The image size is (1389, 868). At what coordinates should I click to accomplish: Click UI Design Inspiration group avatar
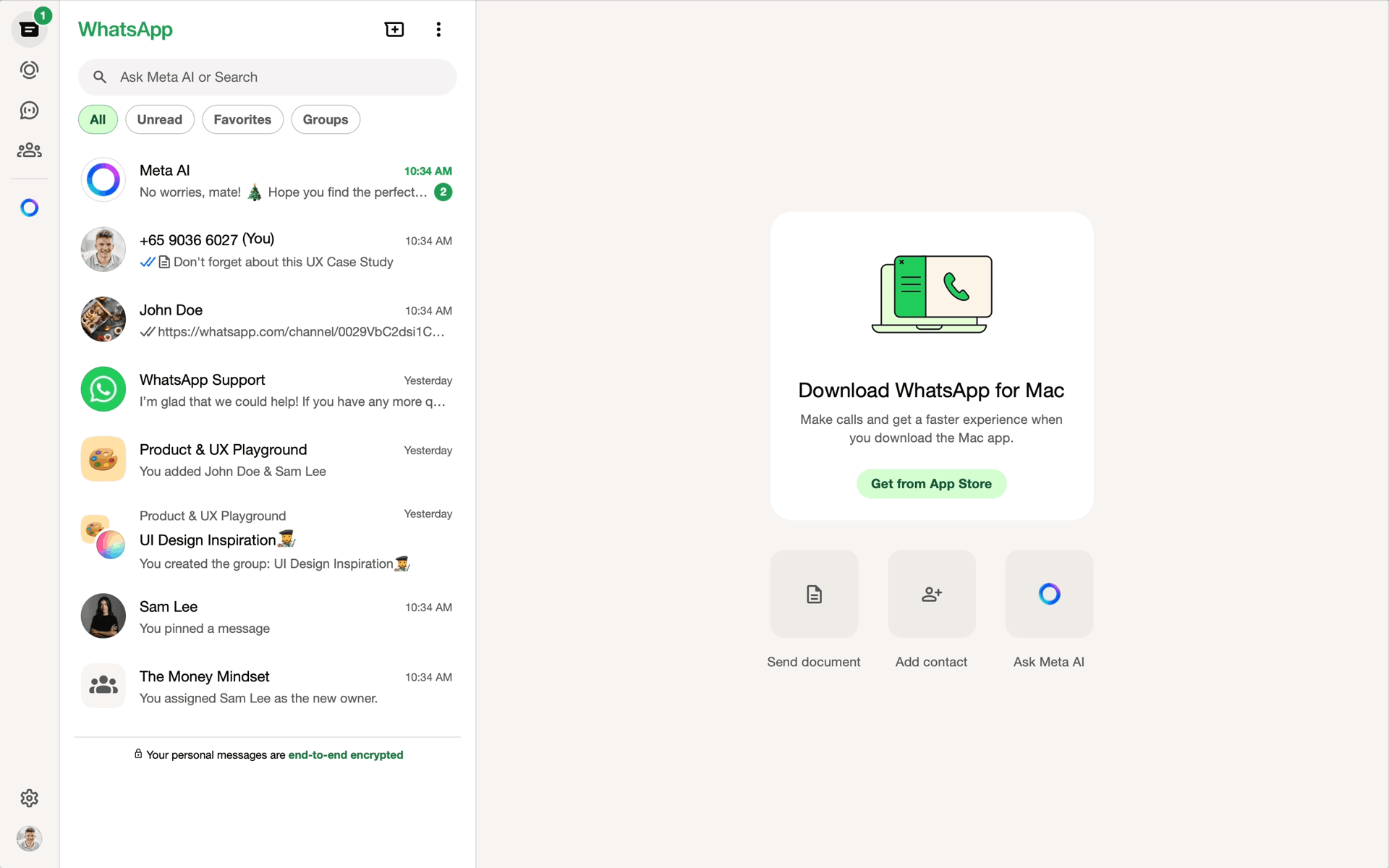pos(103,537)
